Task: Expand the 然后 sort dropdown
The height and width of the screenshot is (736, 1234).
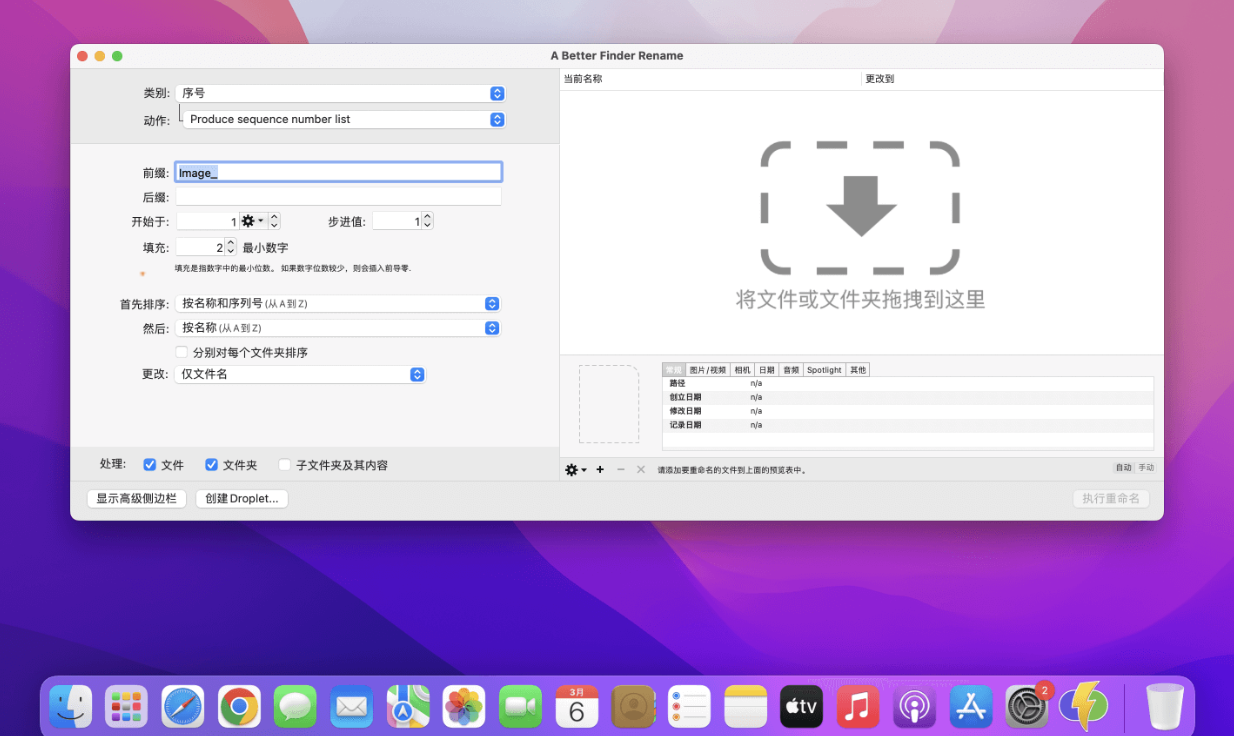Action: [338, 328]
